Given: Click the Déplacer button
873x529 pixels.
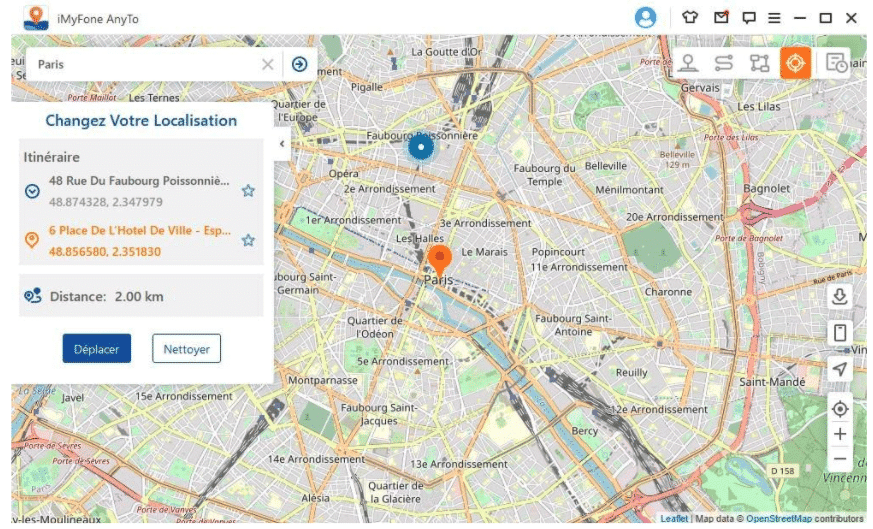Looking at the screenshot, I should click(97, 349).
